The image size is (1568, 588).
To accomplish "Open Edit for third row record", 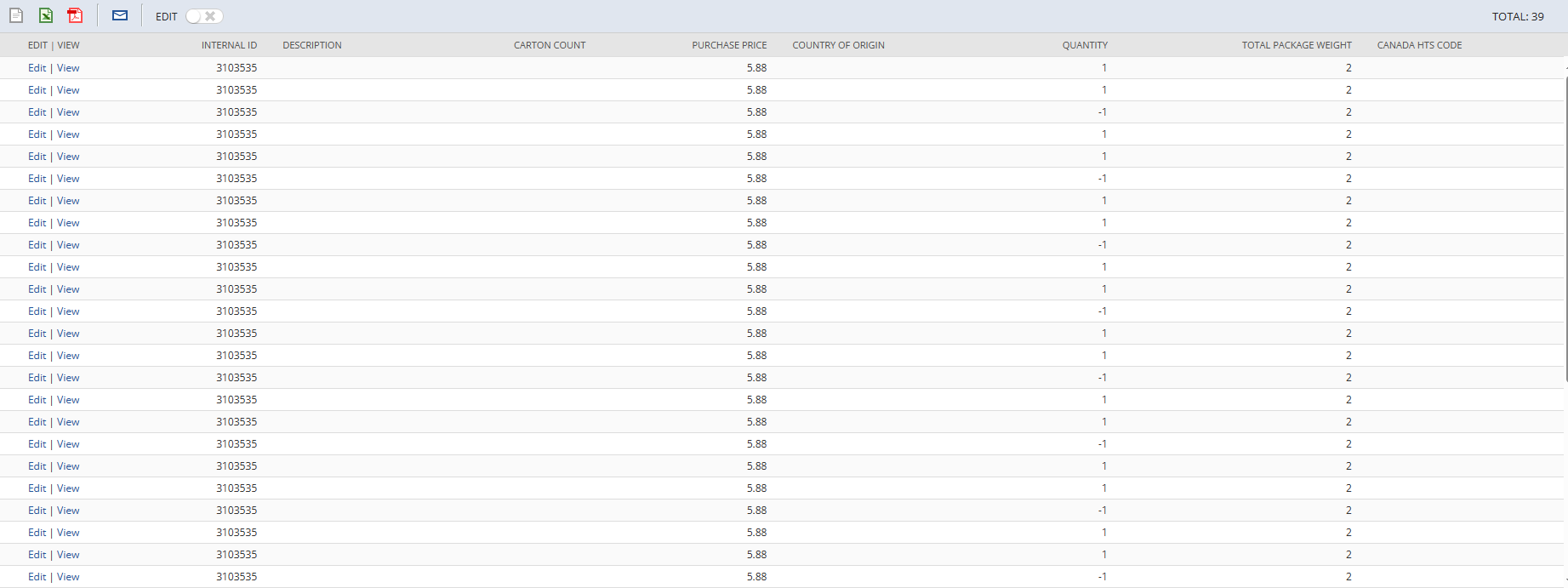I will click(x=37, y=112).
